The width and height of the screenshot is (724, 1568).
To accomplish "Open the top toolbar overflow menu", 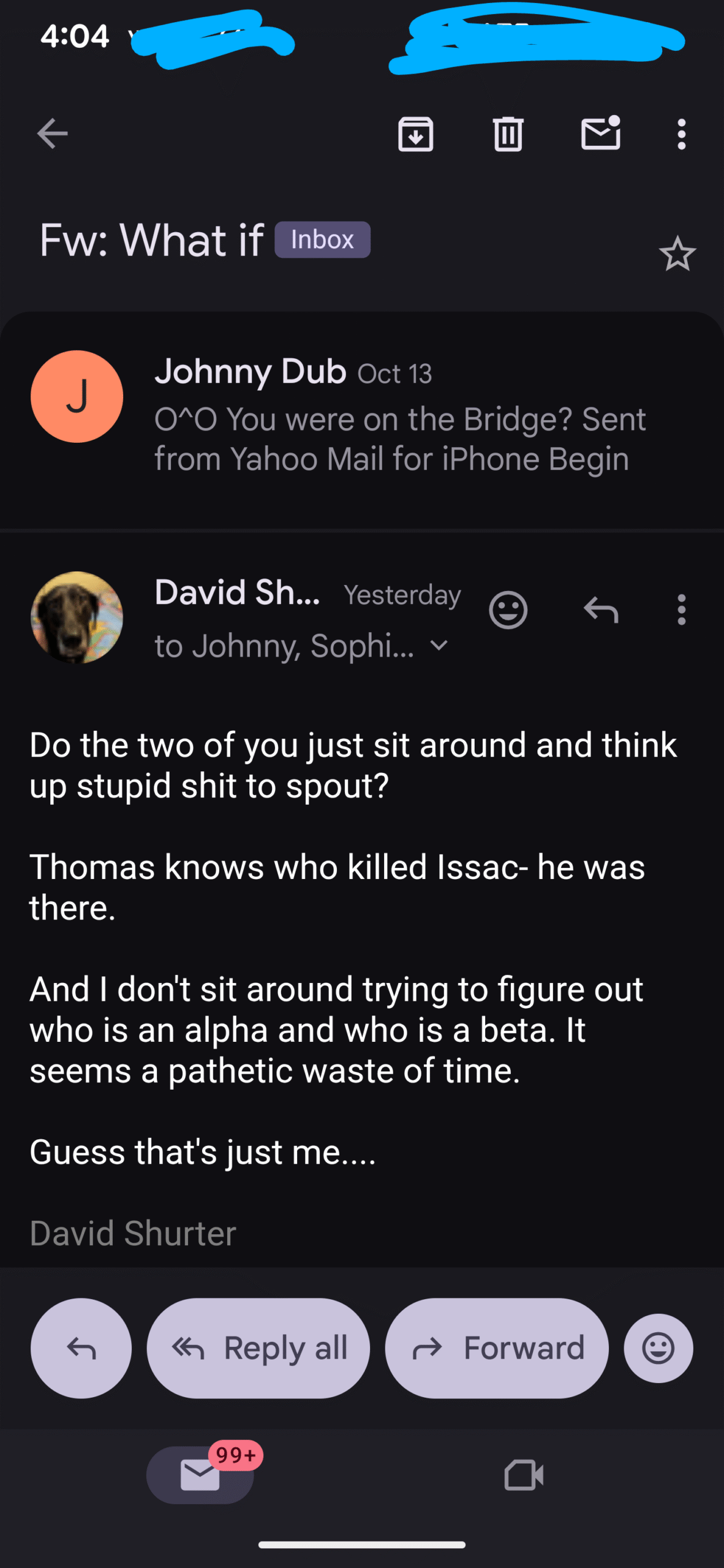I will click(681, 134).
